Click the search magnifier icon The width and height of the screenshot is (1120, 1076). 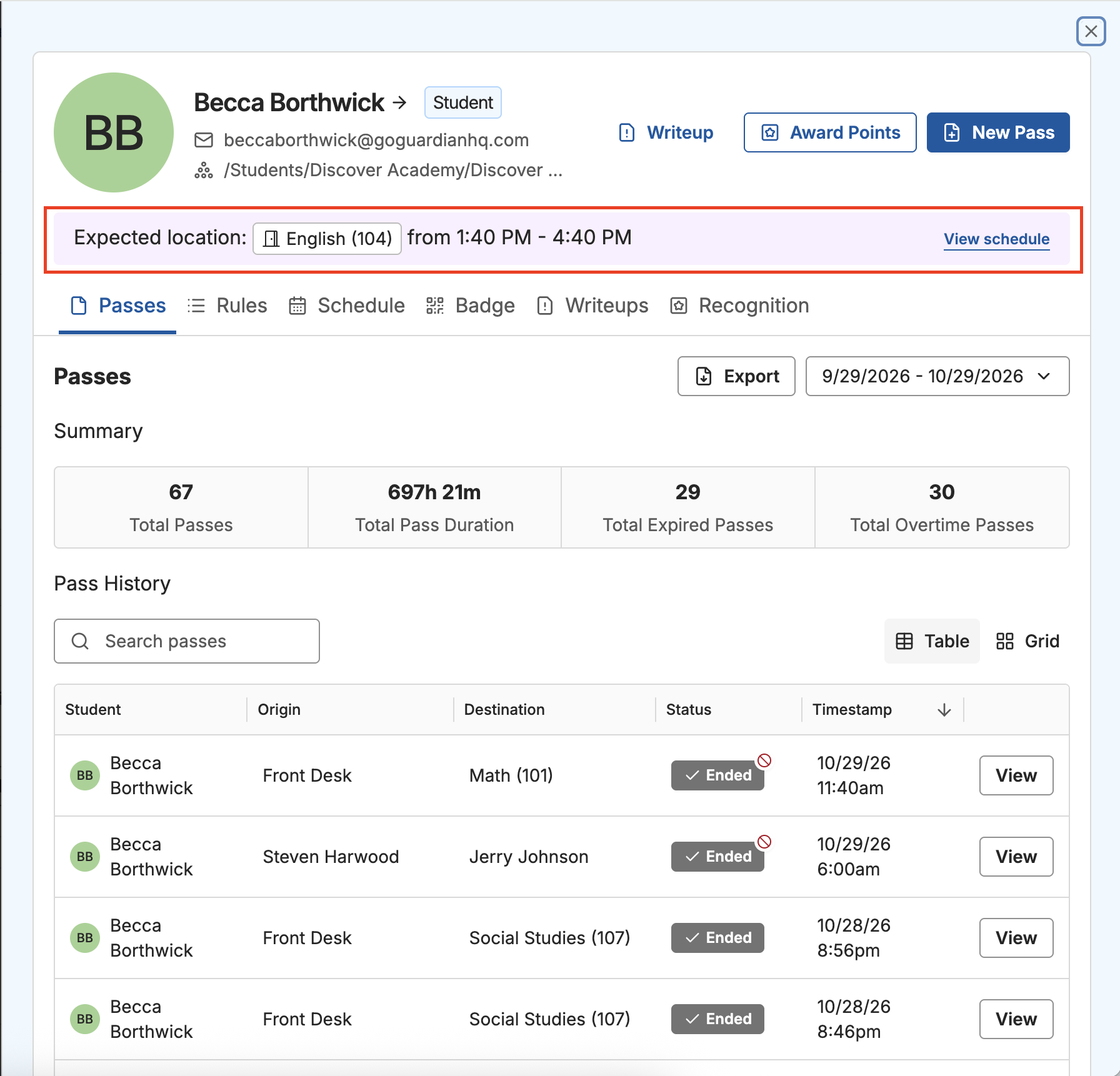pos(80,641)
